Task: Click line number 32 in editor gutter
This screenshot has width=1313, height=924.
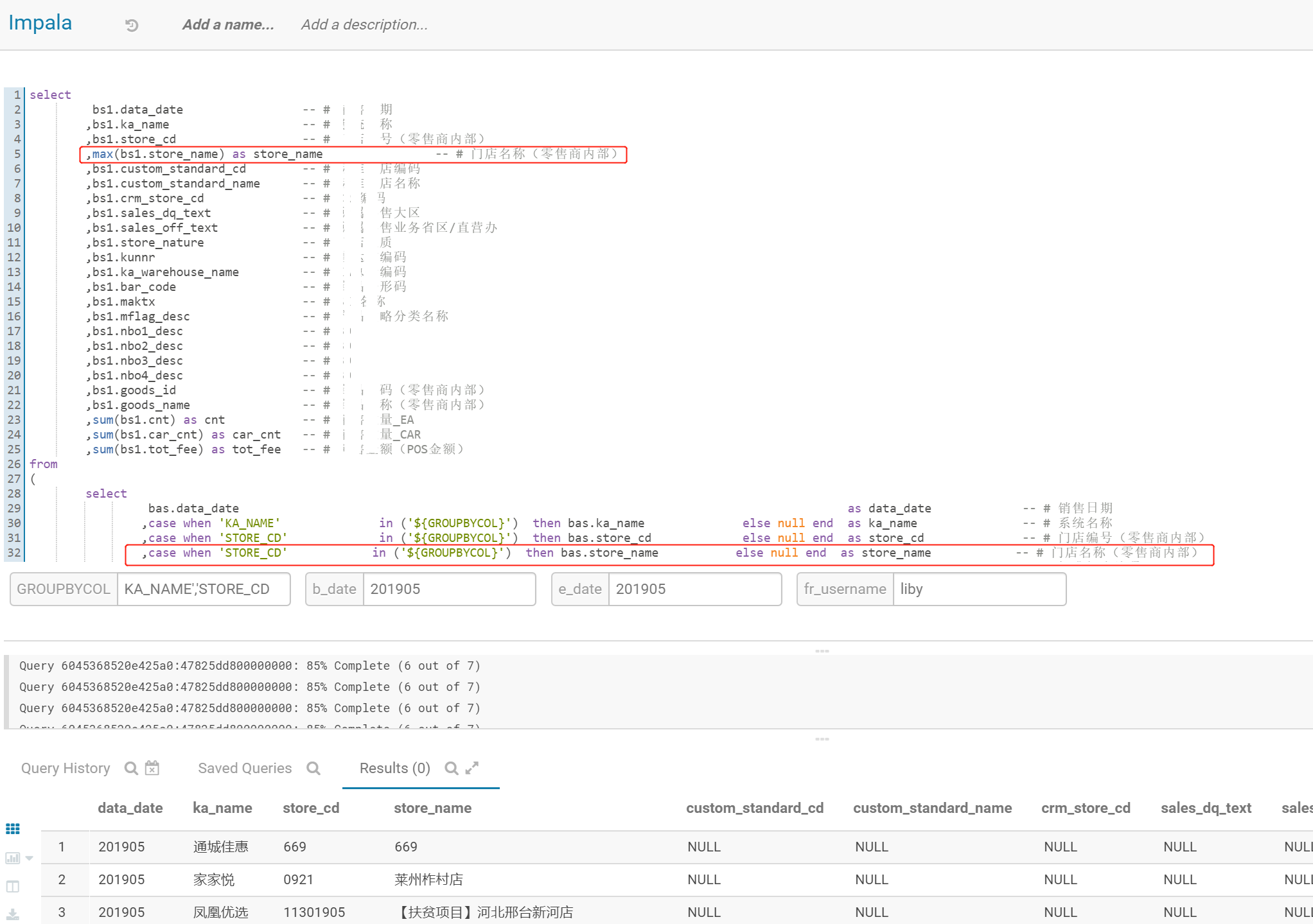Action: click(x=14, y=553)
